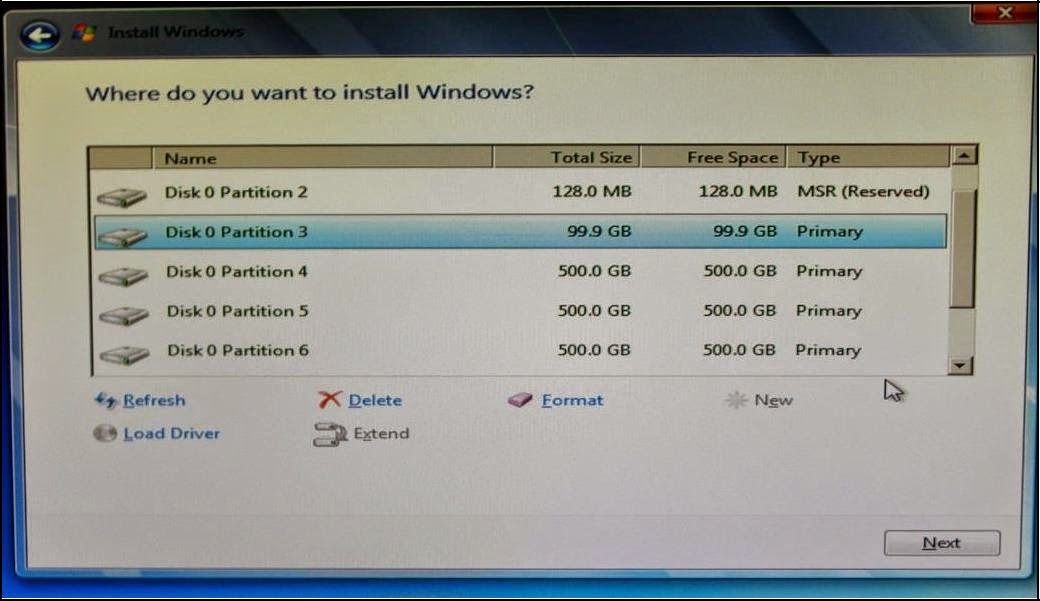Click the scrollbar up arrow in partition list

pos(964,156)
